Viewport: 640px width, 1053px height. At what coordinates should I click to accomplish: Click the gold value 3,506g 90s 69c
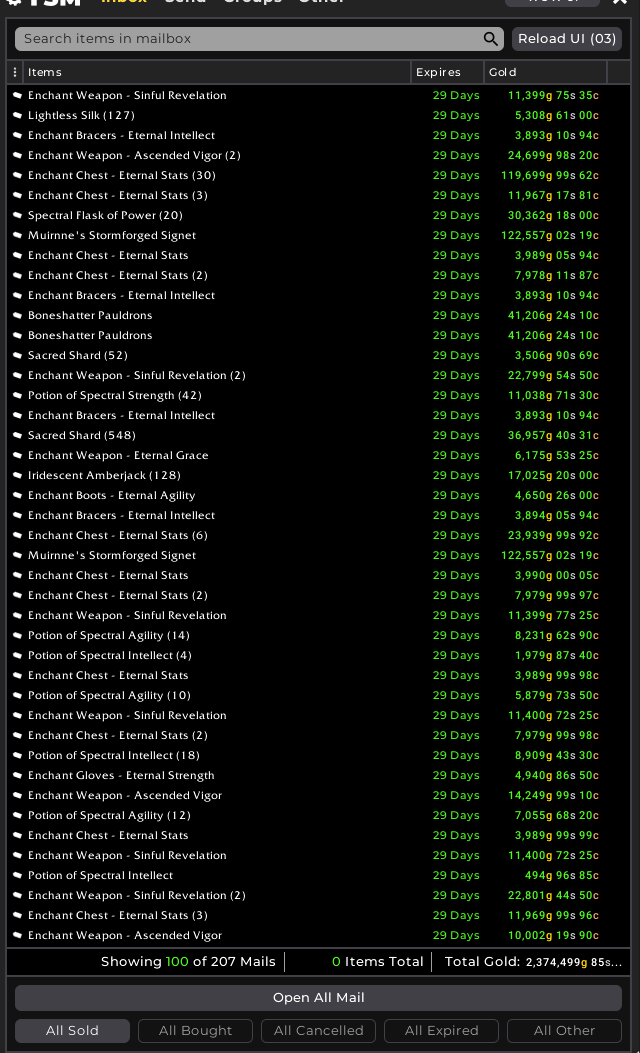click(557, 355)
